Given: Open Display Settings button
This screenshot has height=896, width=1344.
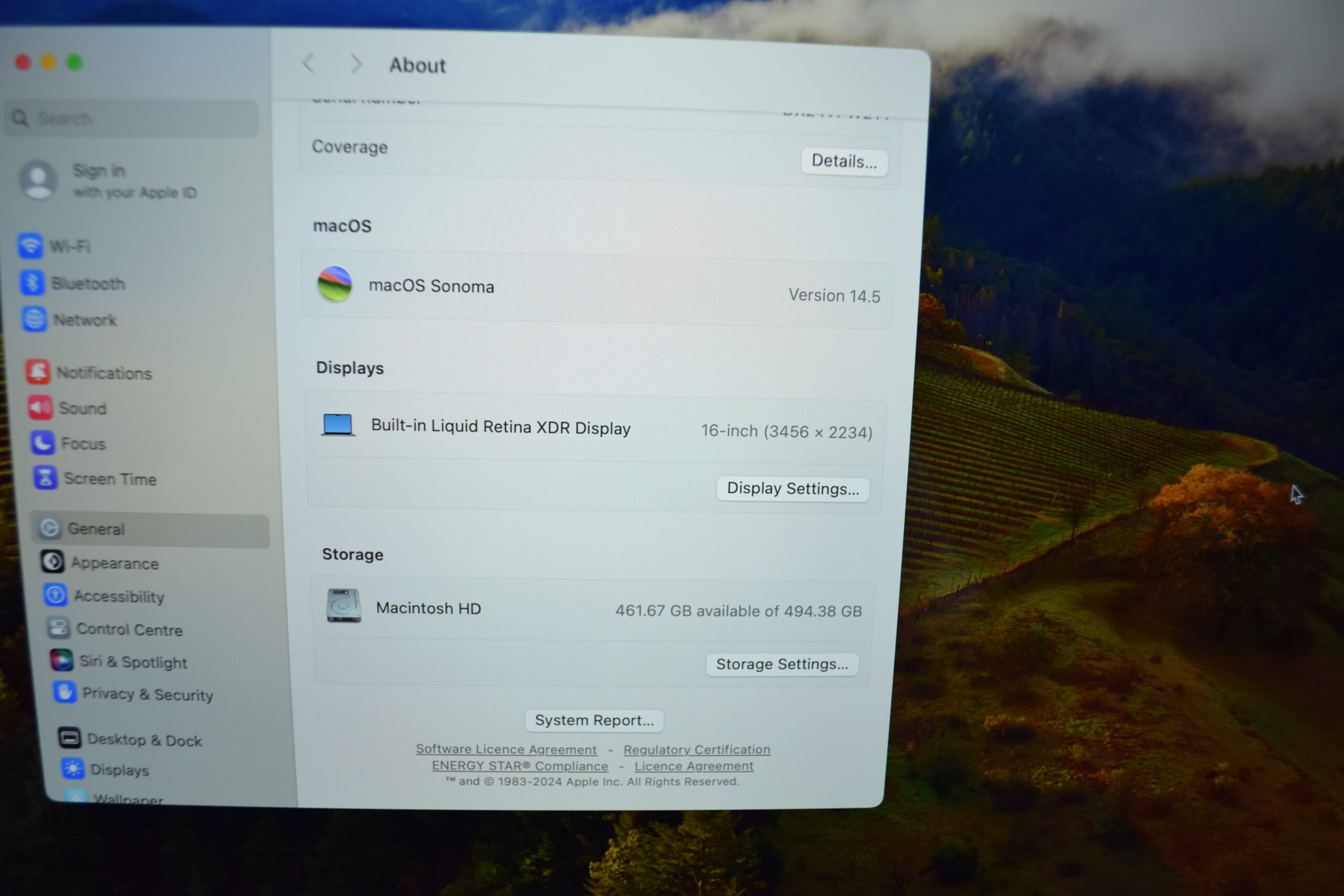Looking at the screenshot, I should coord(793,489).
